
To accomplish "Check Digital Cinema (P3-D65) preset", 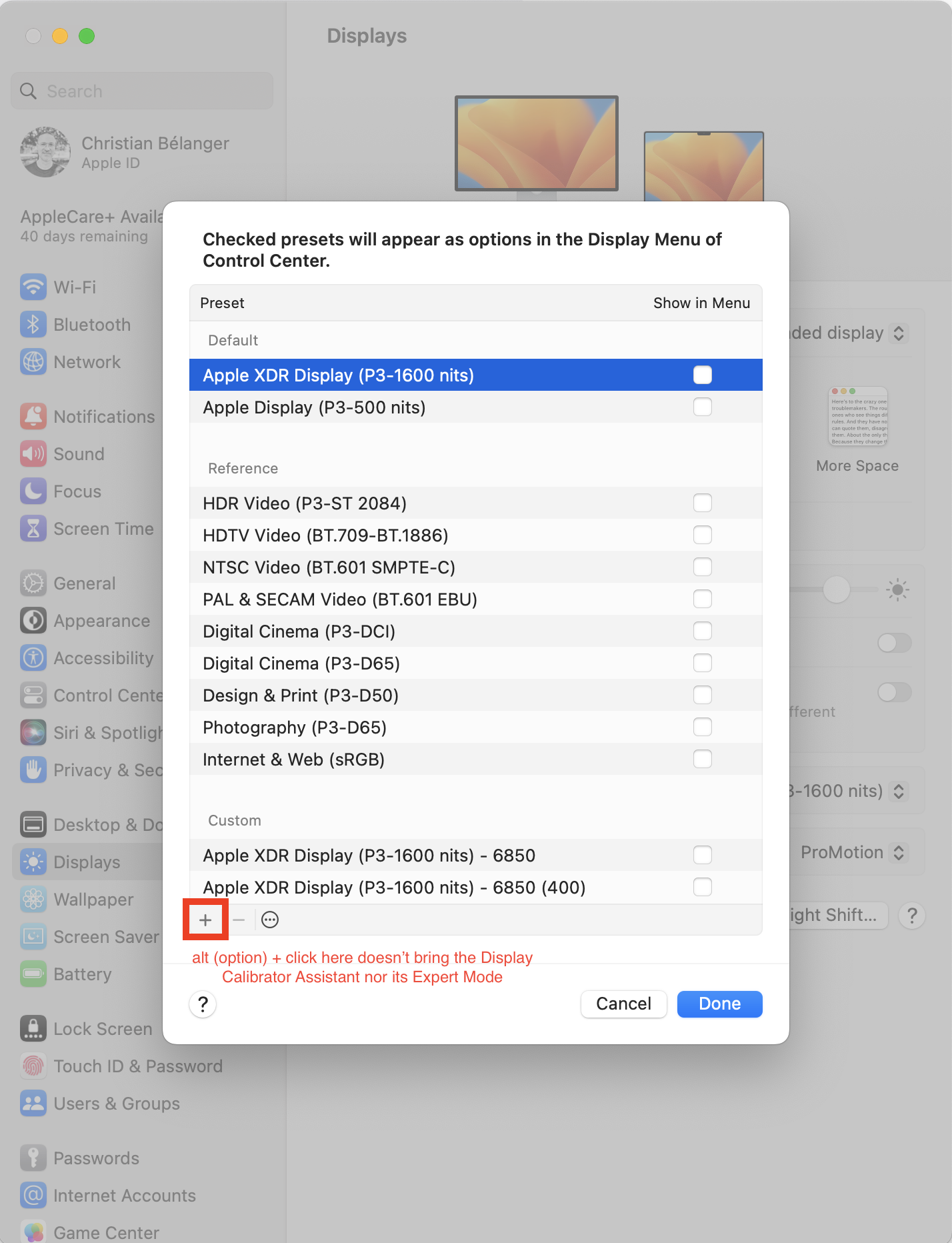I will [x=703, y=663].
